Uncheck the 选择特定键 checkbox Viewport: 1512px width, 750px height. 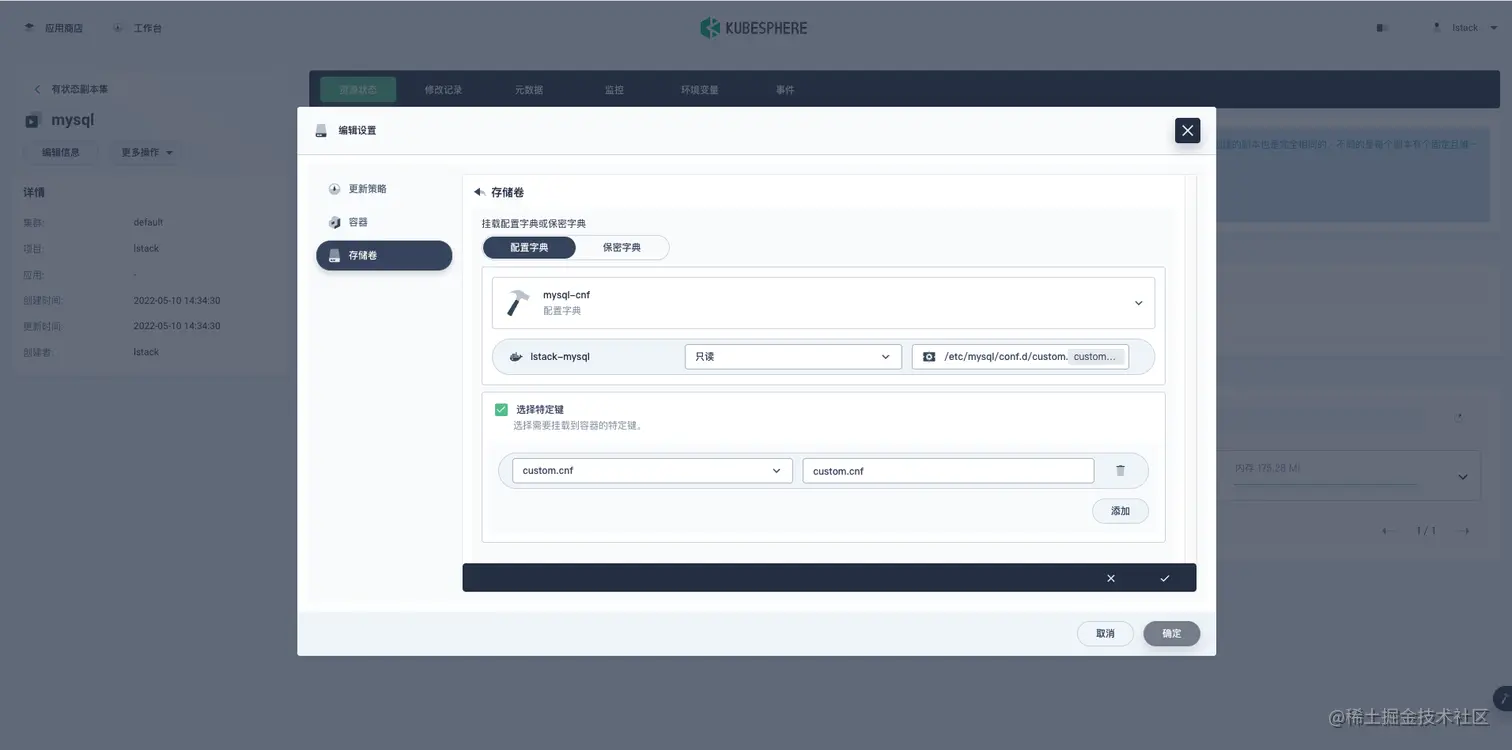pyautogui.click(x=501, y=410)
